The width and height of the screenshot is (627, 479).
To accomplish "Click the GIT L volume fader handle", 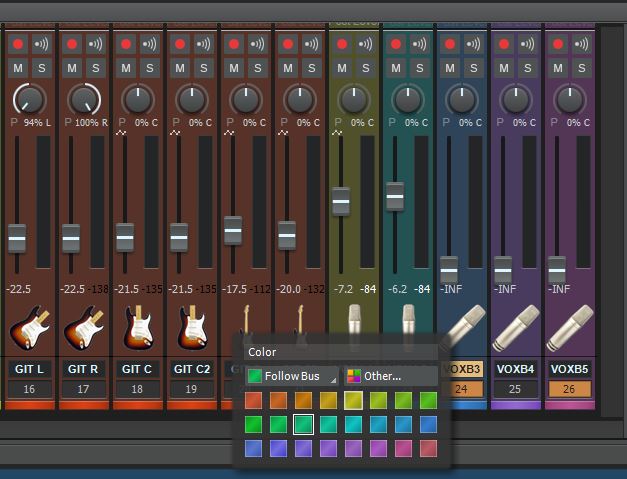I will (17, 238).
